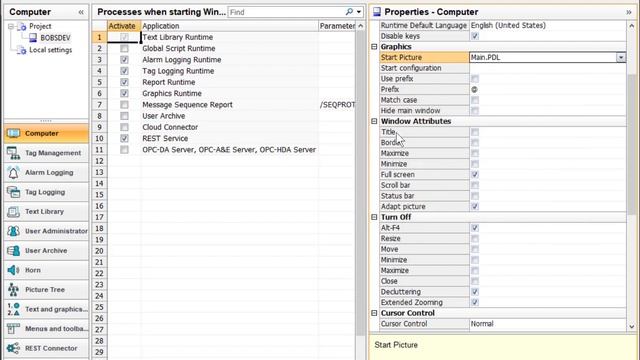
Task: Open the Find options dropdown arrow
Action: point(359,12)
